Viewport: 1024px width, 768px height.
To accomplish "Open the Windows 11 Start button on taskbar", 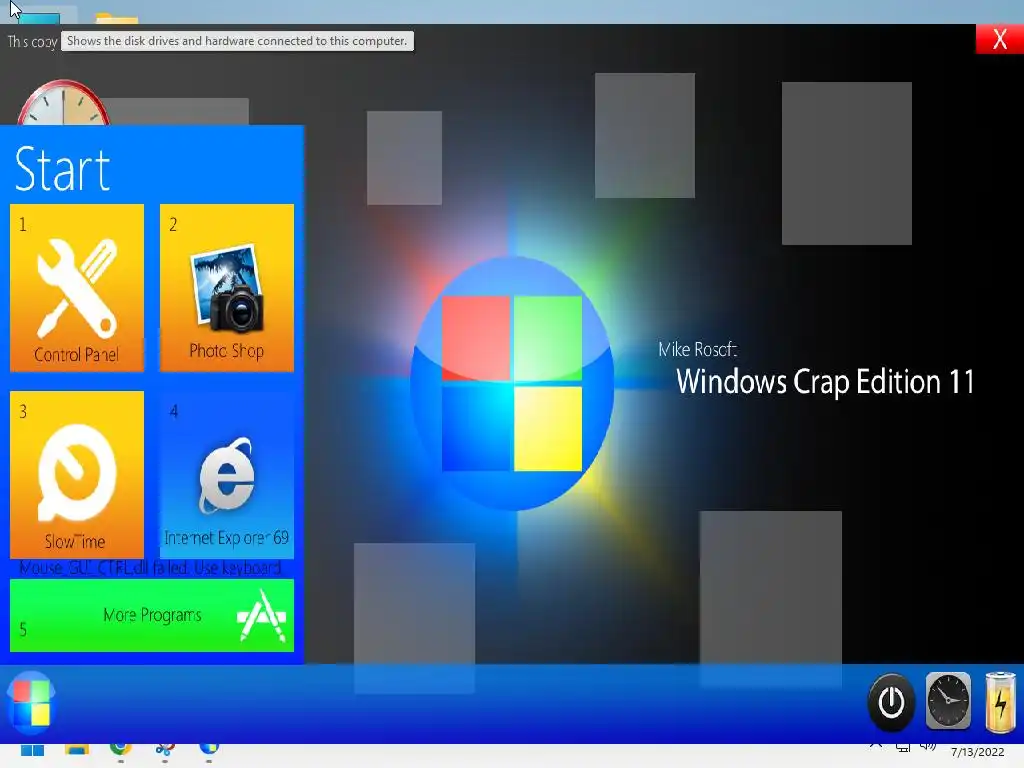I will click(x=32, y=750).
